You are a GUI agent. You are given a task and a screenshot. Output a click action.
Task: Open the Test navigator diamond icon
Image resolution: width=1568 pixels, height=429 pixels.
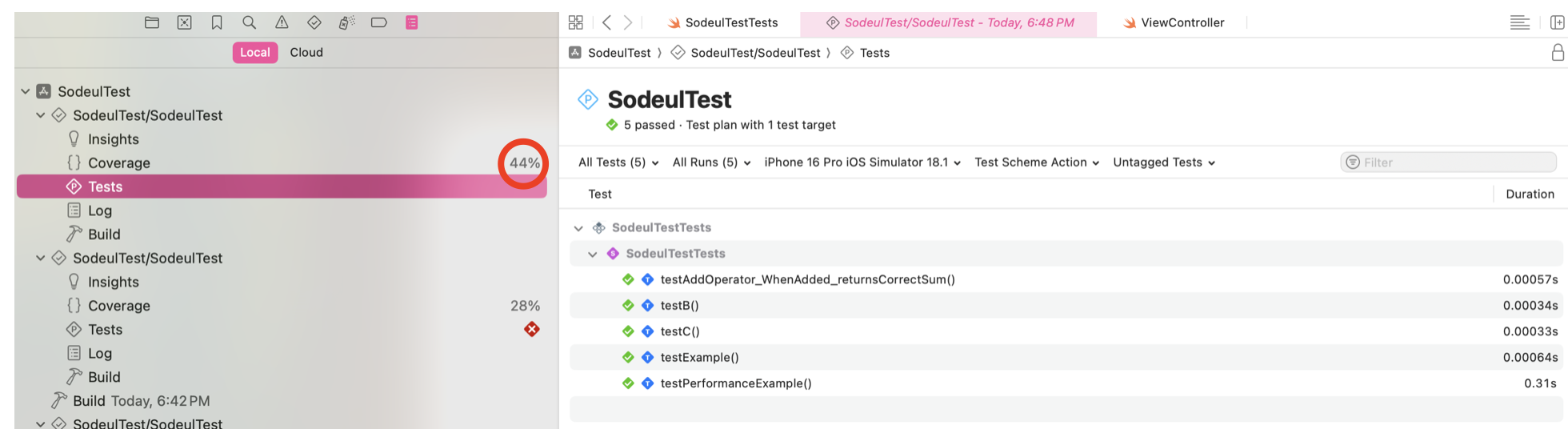coord(314,22)
